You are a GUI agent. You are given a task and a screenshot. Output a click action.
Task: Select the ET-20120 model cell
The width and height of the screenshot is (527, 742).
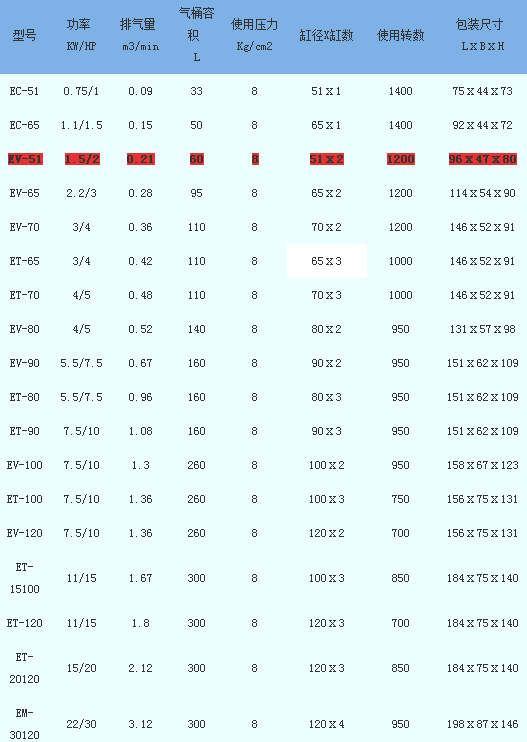coord(24,668)
